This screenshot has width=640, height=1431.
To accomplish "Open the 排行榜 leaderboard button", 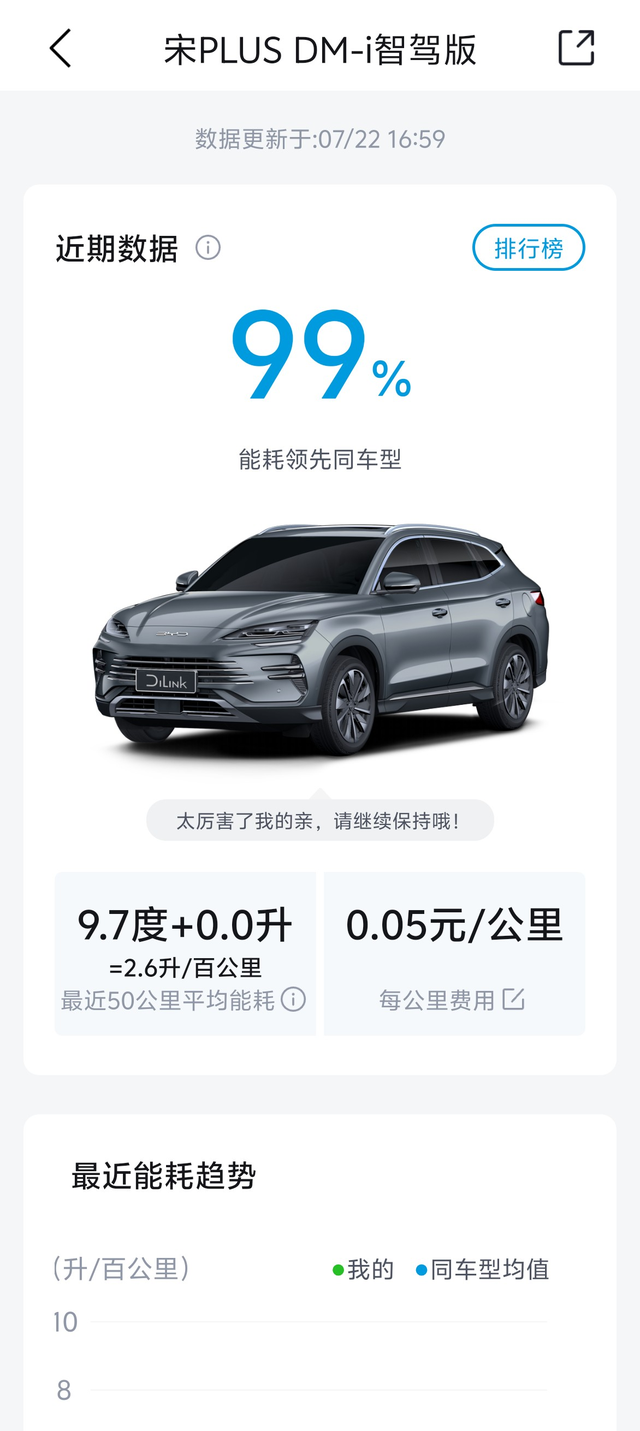I will point(529,248).
